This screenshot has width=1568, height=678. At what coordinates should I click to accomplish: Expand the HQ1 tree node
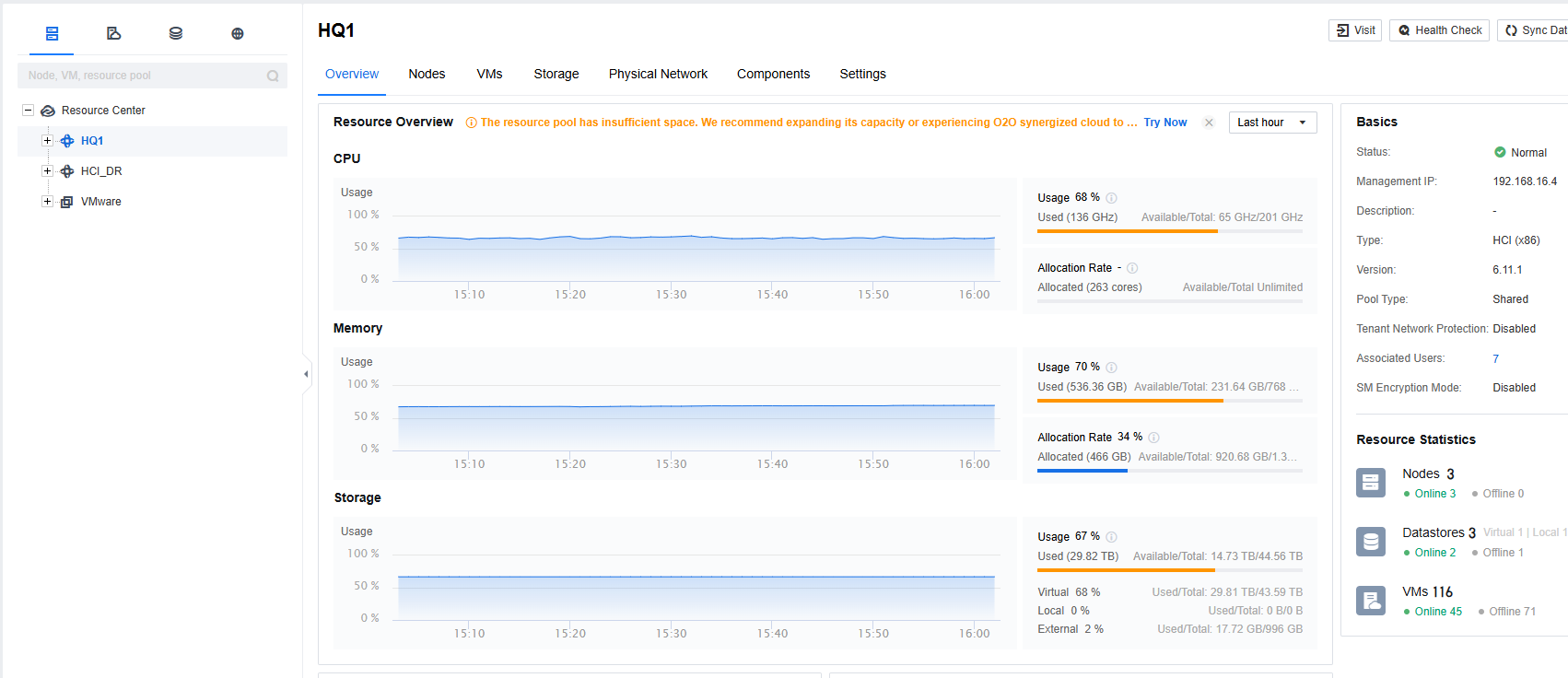[47, 141]
